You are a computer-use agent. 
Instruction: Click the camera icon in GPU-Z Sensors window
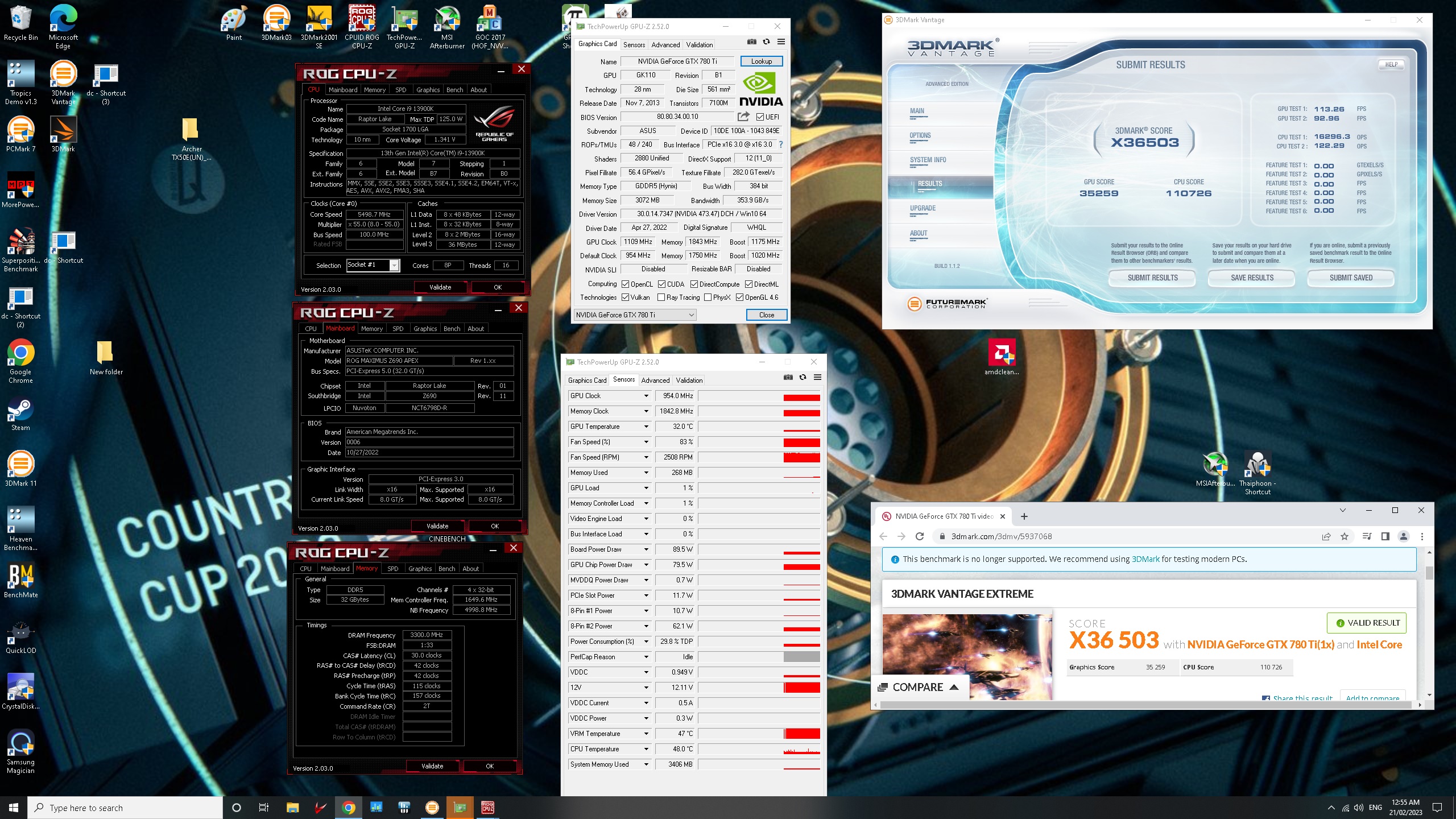788,377
